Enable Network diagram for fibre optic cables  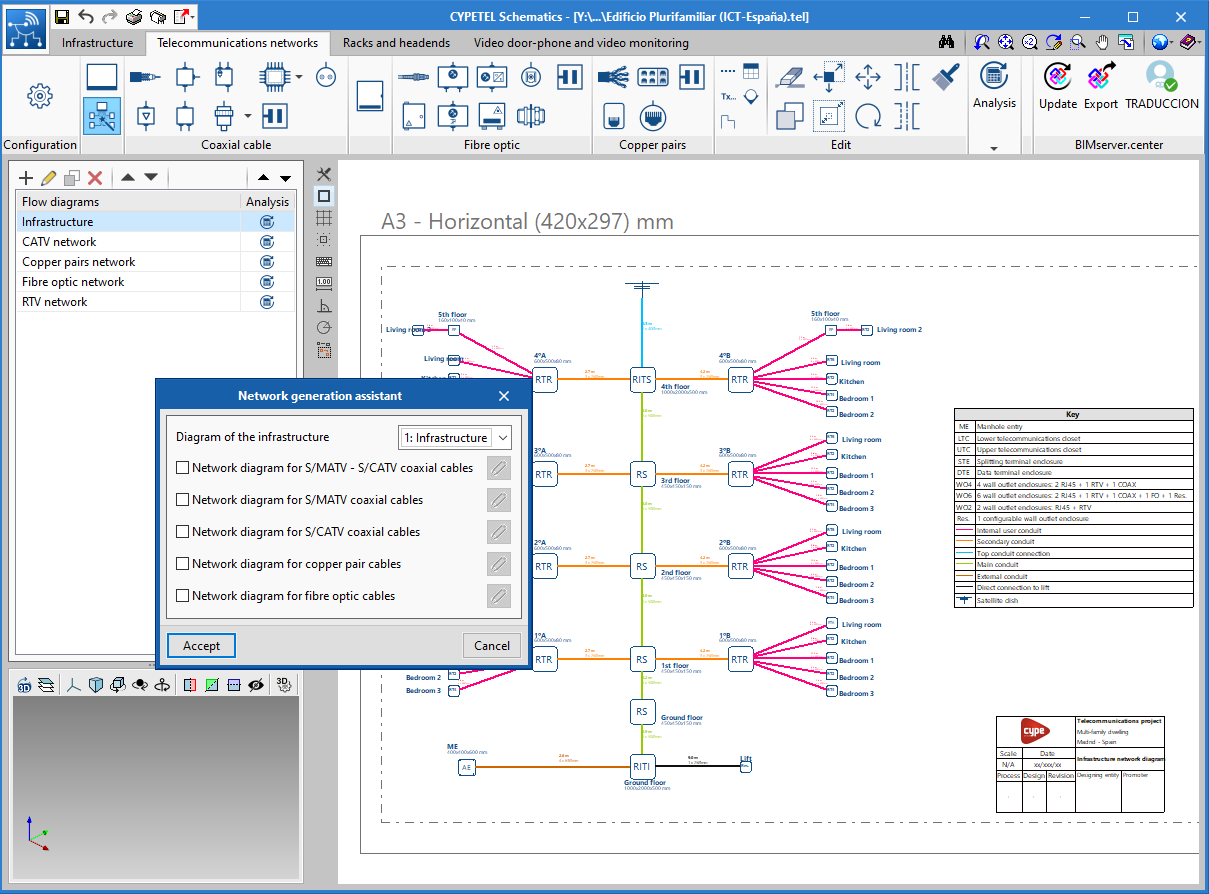point(182,595)
